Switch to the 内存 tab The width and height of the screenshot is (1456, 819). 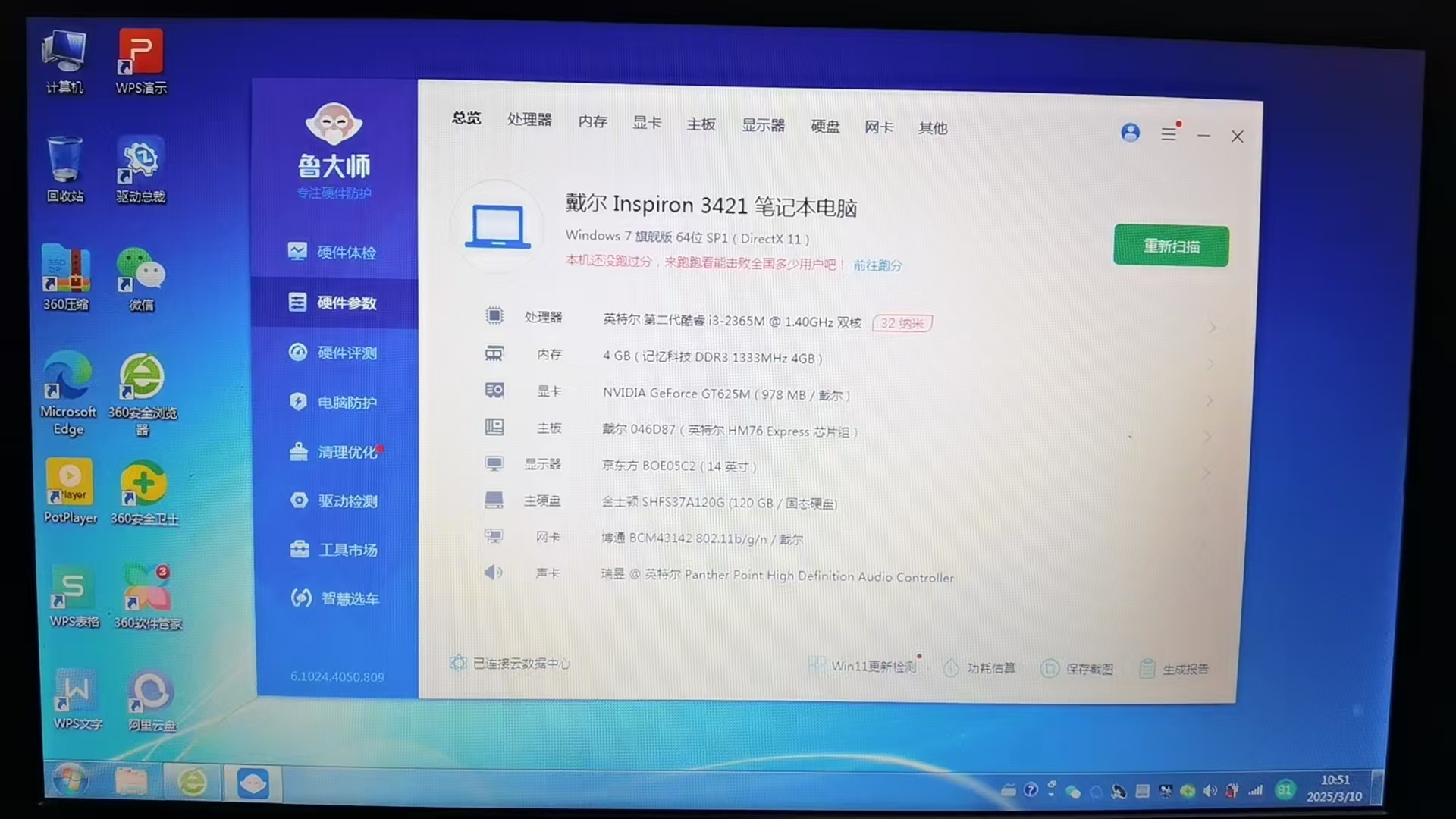(x=593, y=121)
